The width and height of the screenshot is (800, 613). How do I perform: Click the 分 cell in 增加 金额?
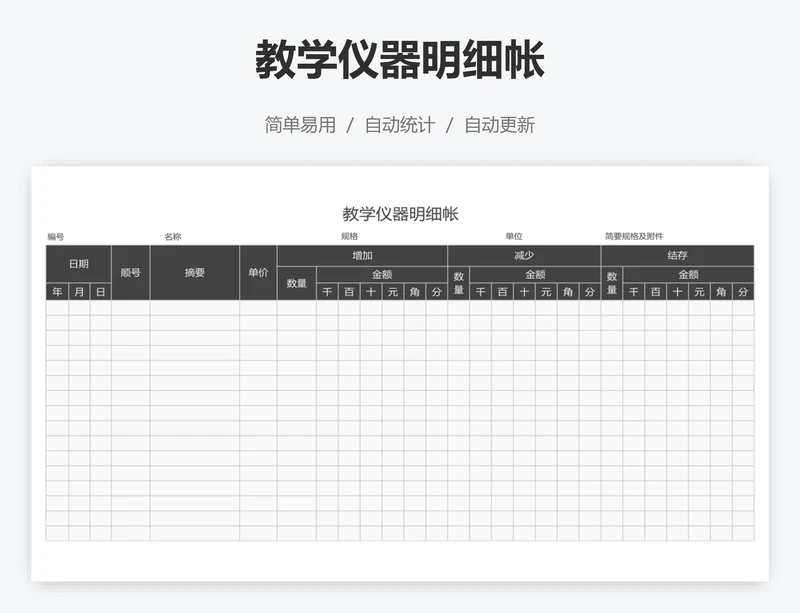437,291
